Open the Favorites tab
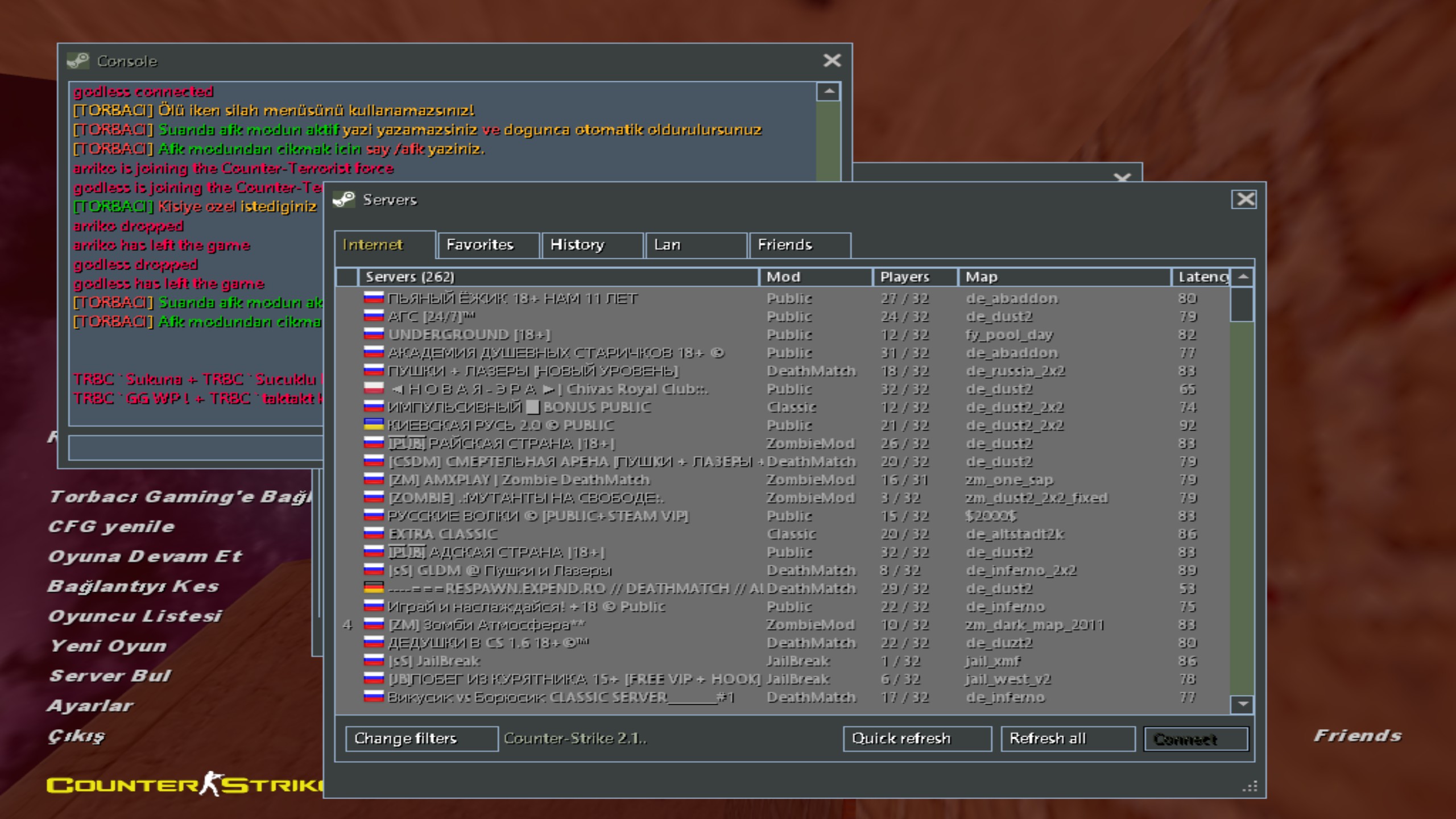Screen dimensions: 1456x819 pos(489,245)
